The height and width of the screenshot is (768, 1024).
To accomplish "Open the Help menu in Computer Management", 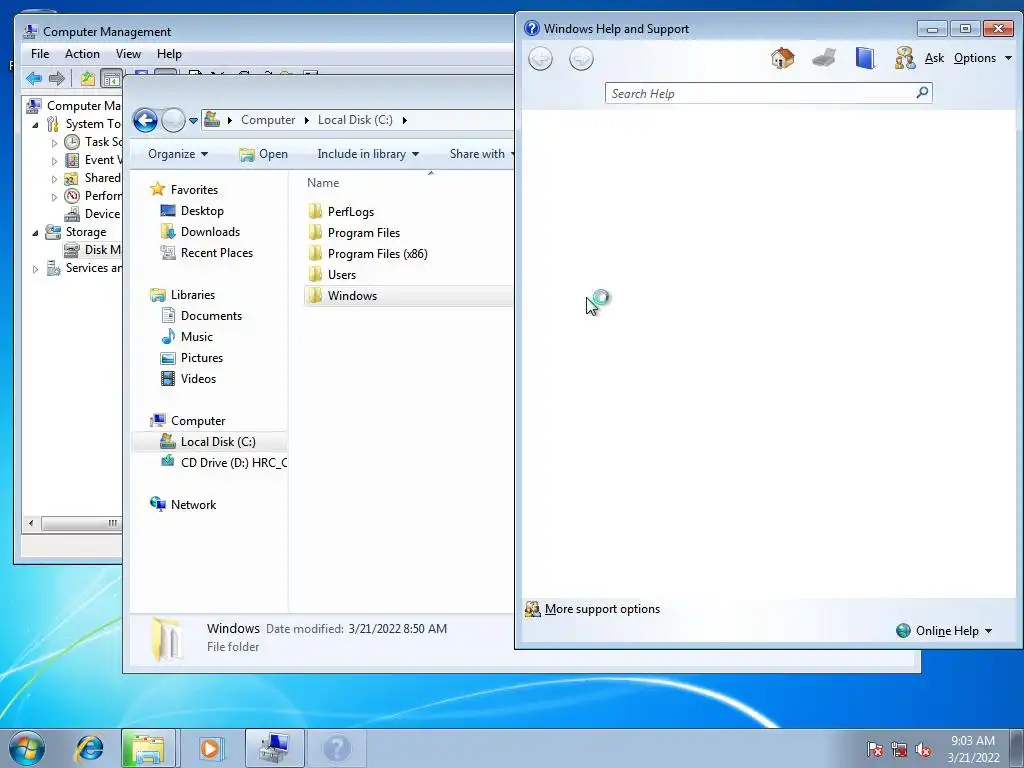I will point(169,54).
